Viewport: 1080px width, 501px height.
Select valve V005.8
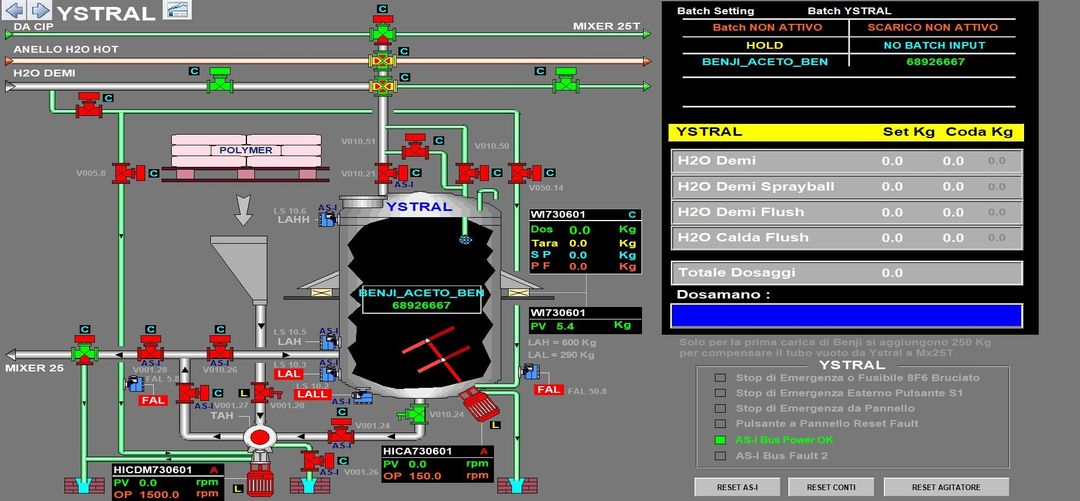pos(128,172)
